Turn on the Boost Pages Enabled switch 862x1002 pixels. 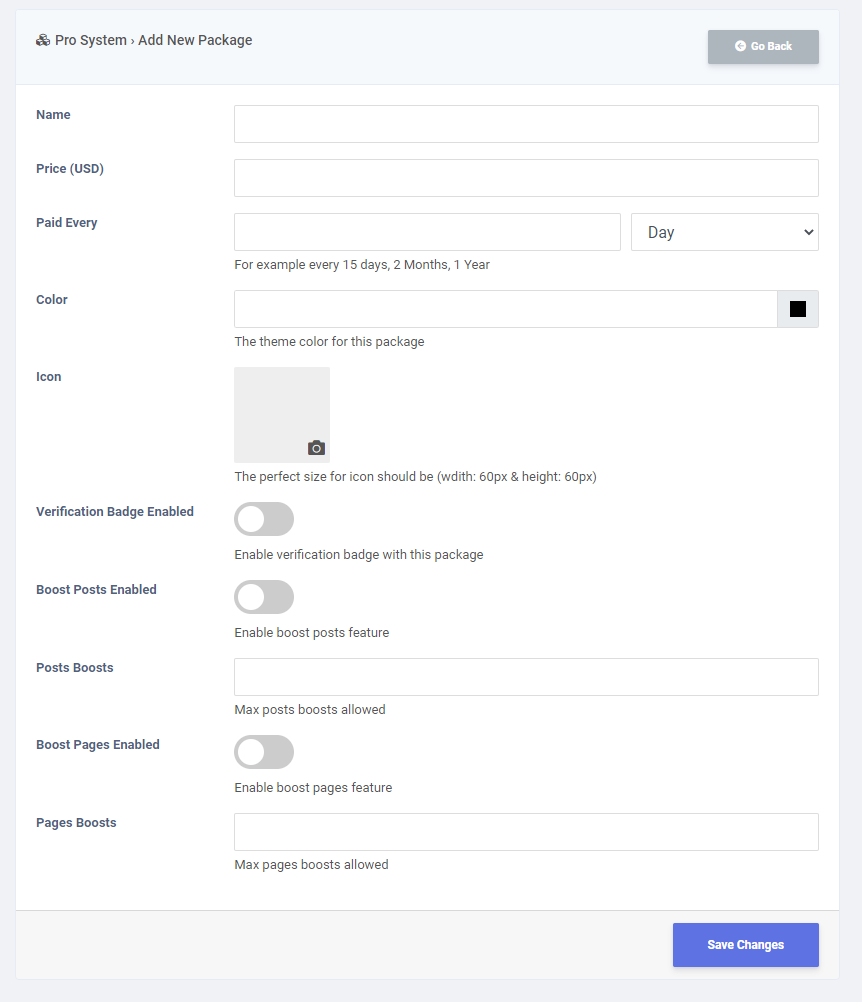coord(264,752)
